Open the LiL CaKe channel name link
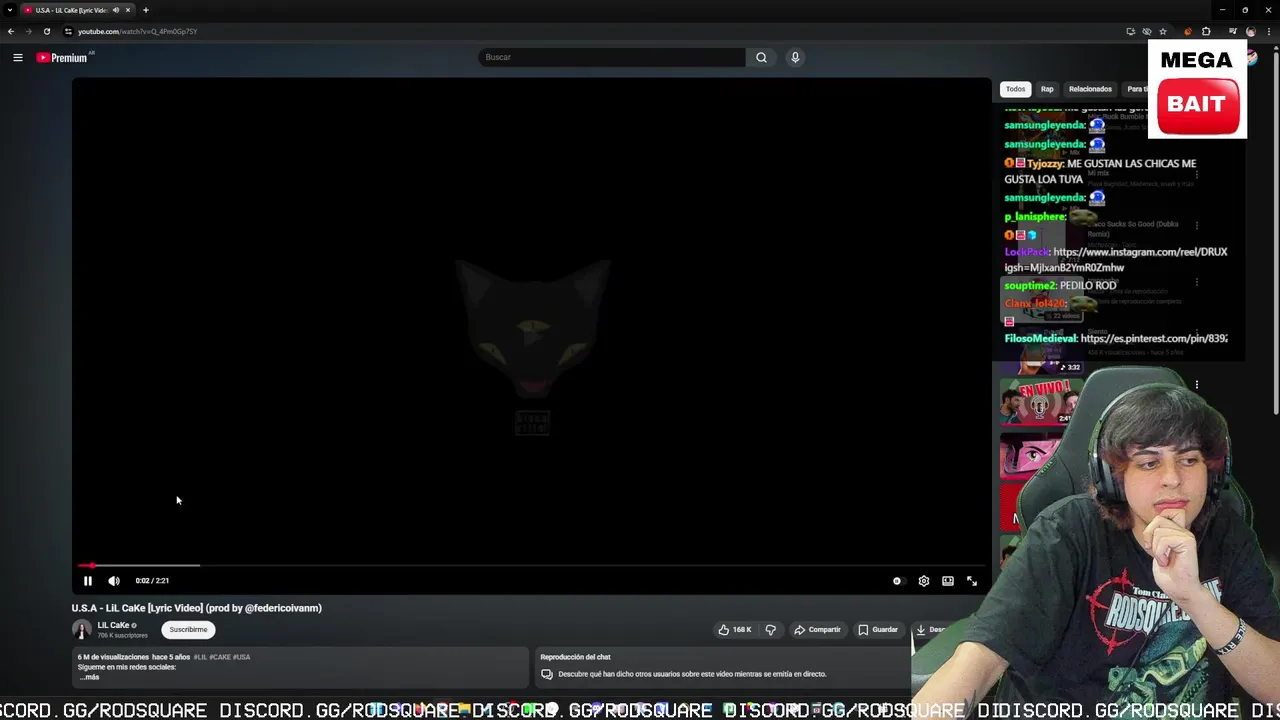The width and height of the screenshot is (1280, 720). pyautogui.click(x=113, y=625)
